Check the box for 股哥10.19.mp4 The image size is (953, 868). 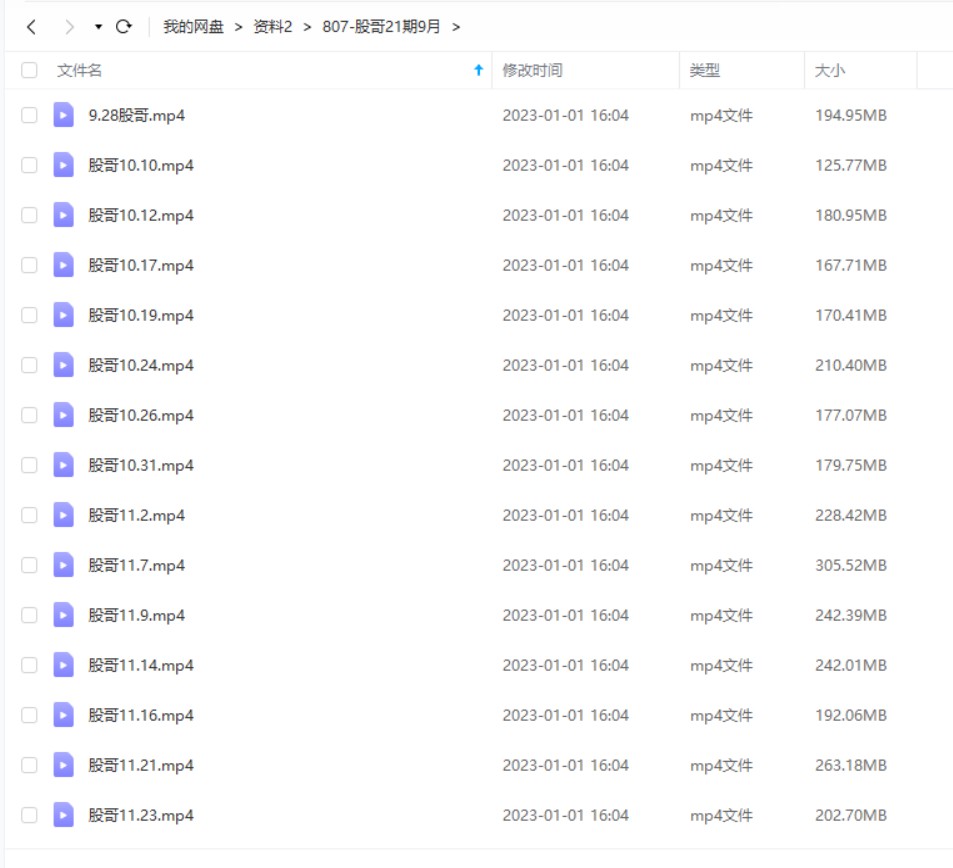(29, 315)
